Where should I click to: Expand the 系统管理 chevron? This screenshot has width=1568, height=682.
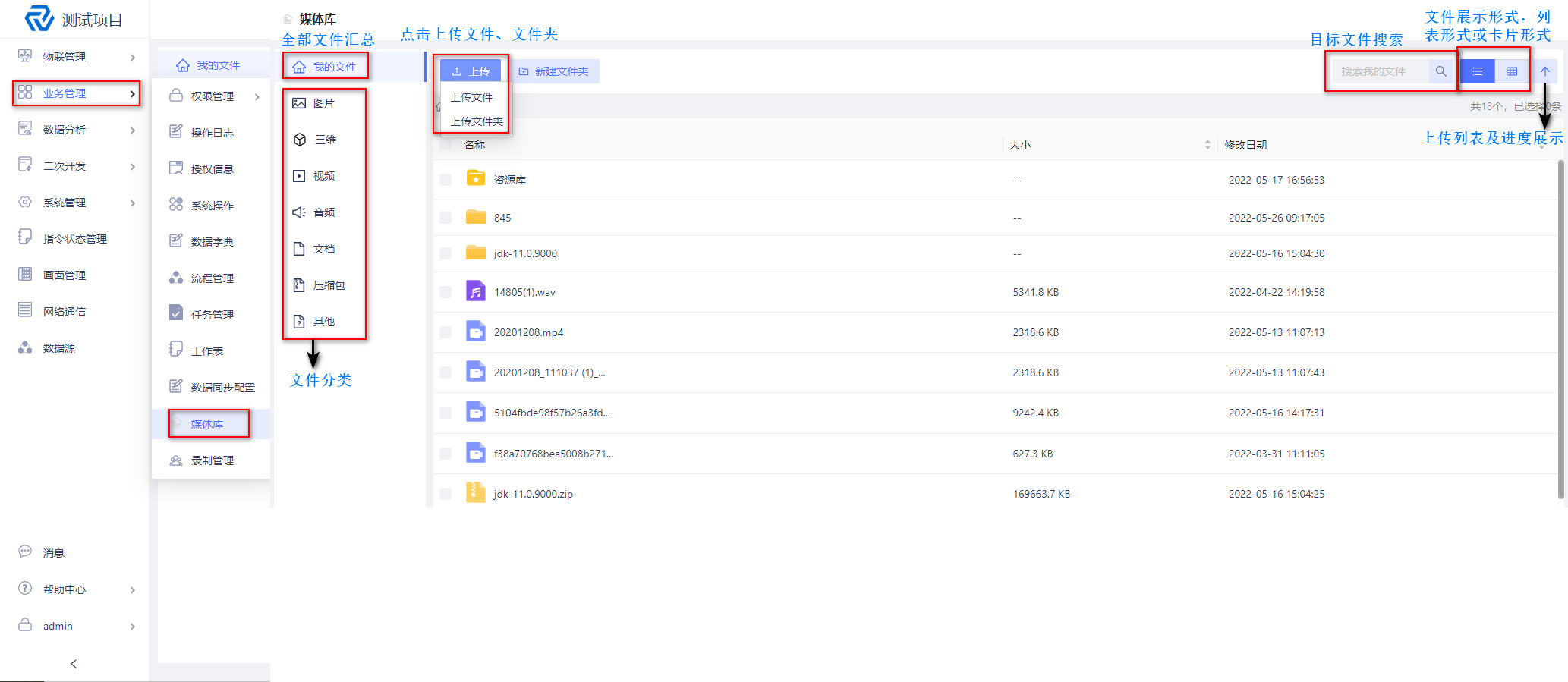coord(133,203)
